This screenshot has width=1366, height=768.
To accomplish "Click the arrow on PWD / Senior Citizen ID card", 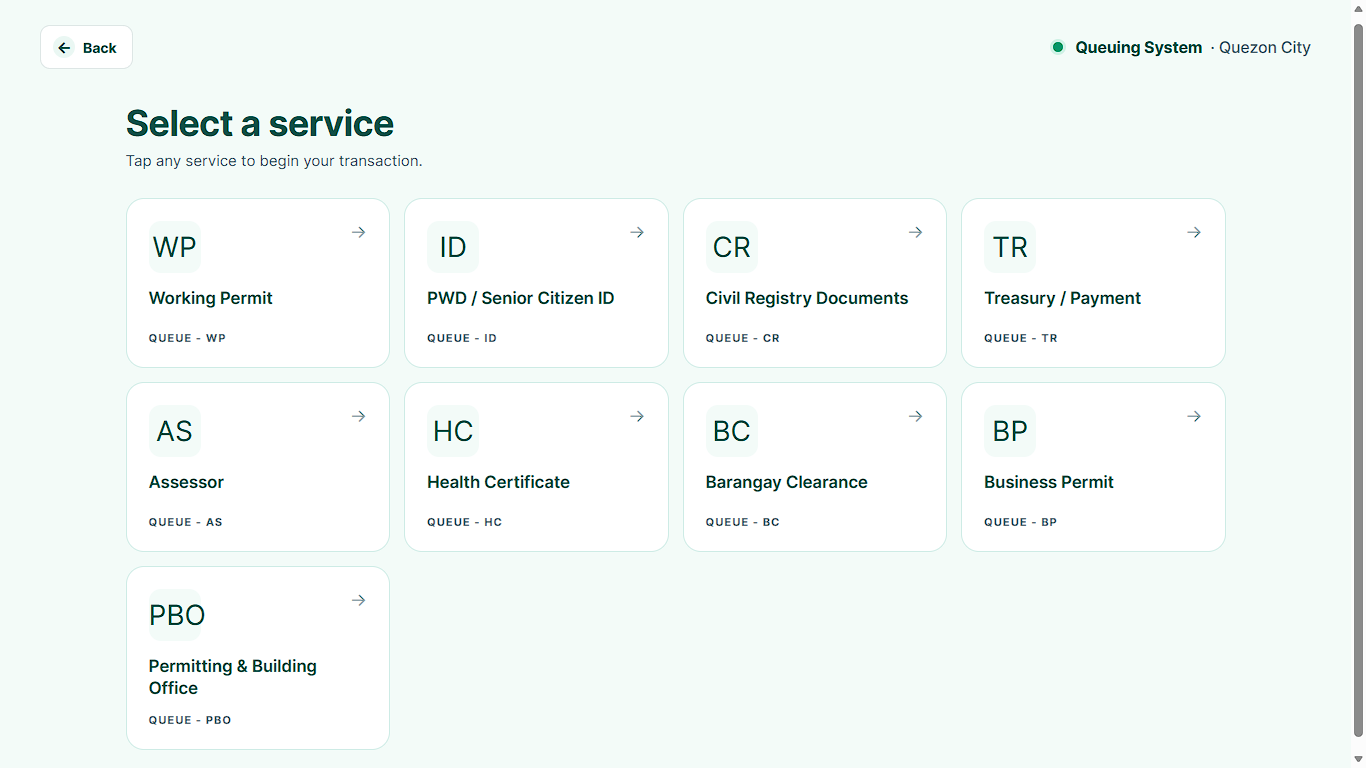I will 637,232.
